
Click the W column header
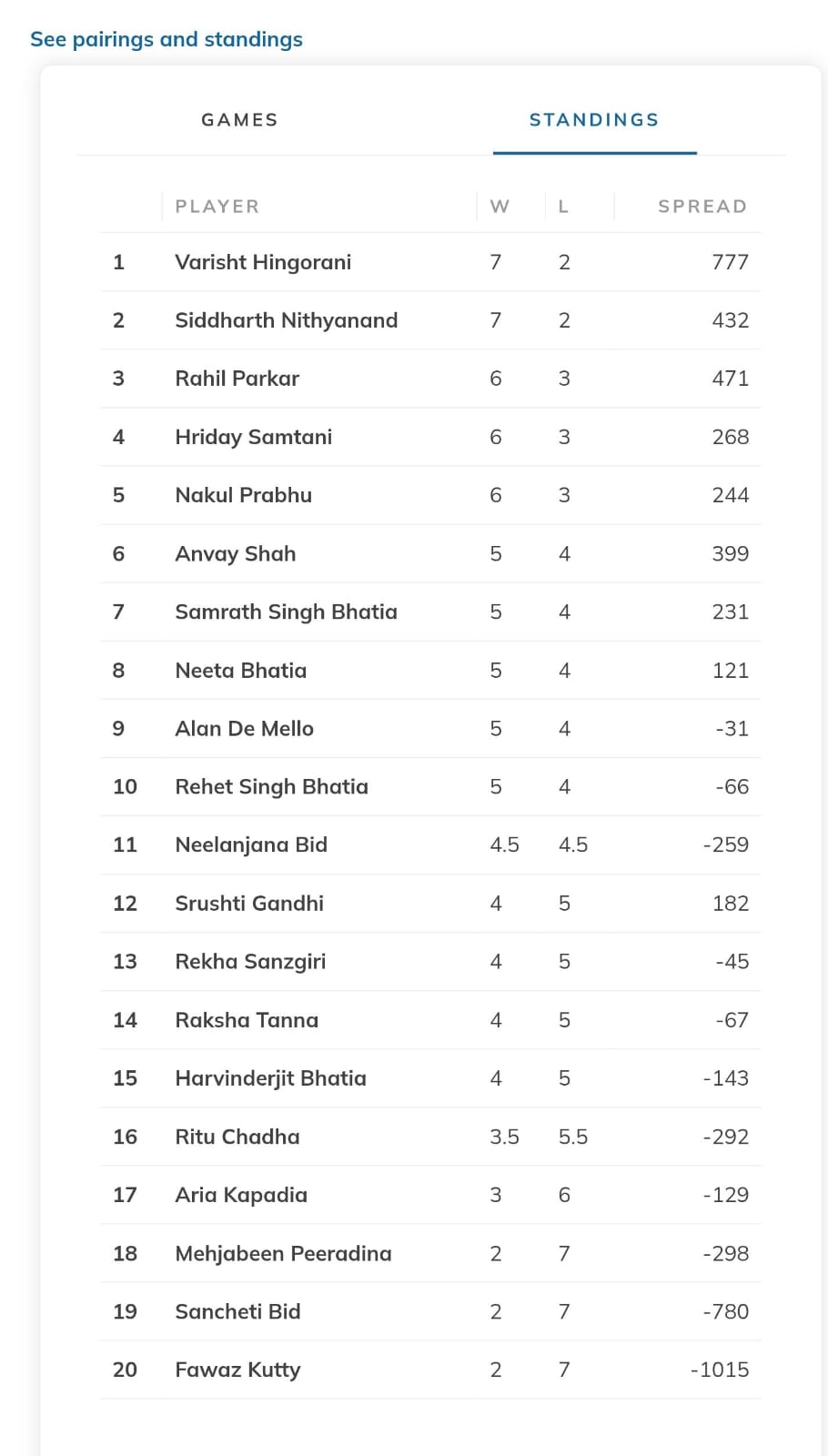[x=500, y=207]
